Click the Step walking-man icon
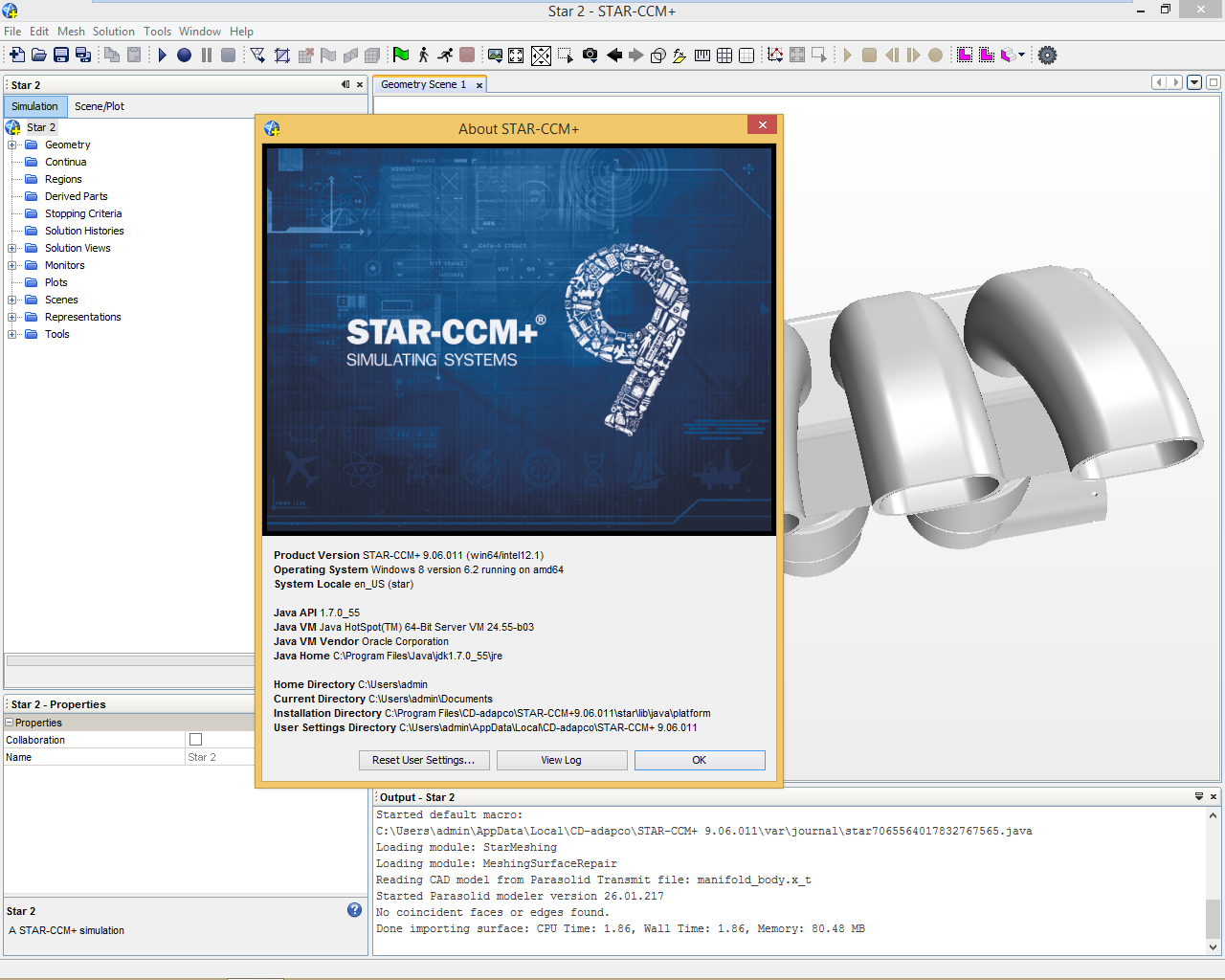This screenshot has height=980, width=1225. 423,56
